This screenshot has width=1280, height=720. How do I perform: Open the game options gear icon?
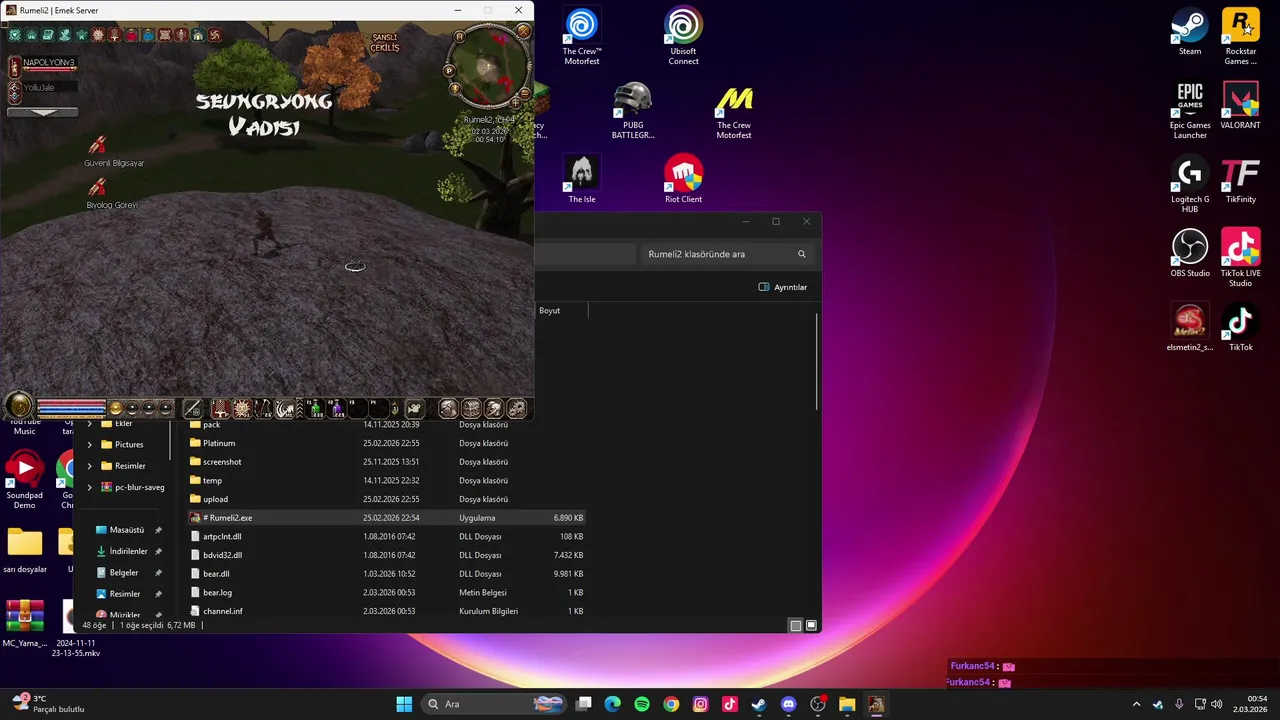(x=517, y=408)
